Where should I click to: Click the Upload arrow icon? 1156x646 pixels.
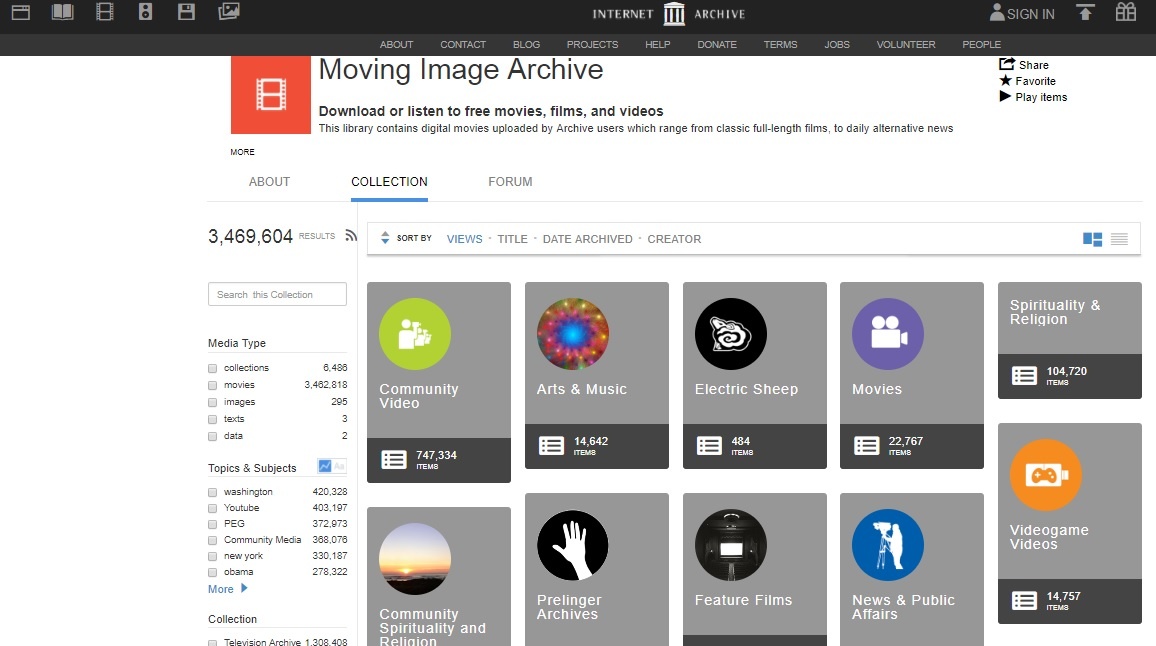(x=1085, y=13)
